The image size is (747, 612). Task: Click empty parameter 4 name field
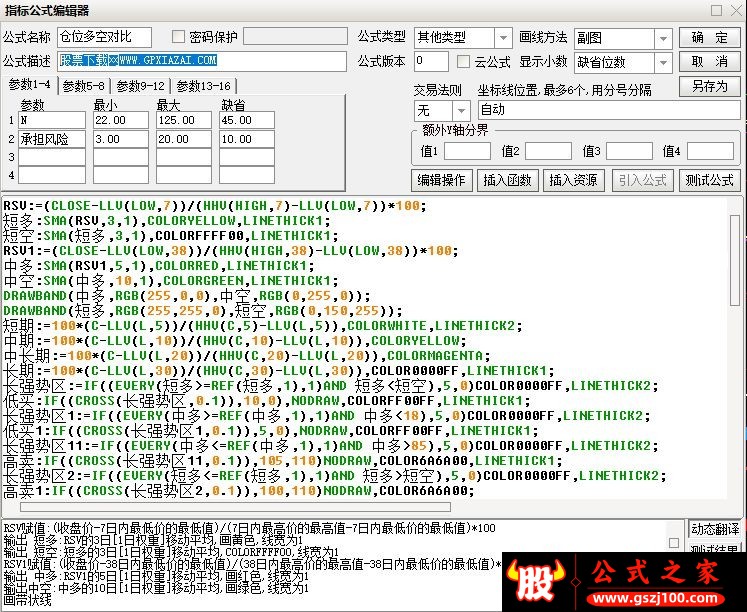52,175
